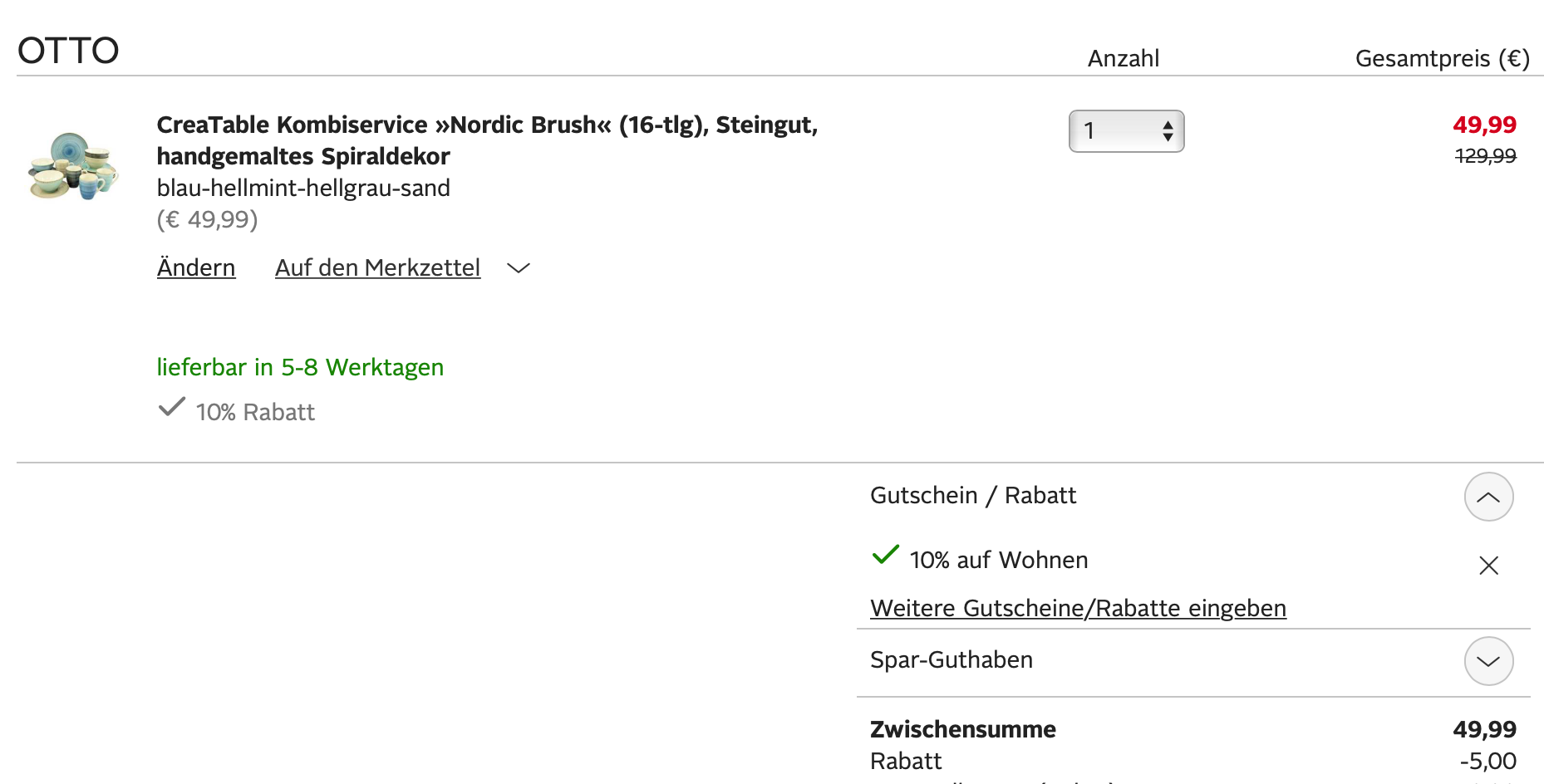Click the red 49,99 sale price
Viewport: 1544px width, 784px height.
pos(1484,125)
